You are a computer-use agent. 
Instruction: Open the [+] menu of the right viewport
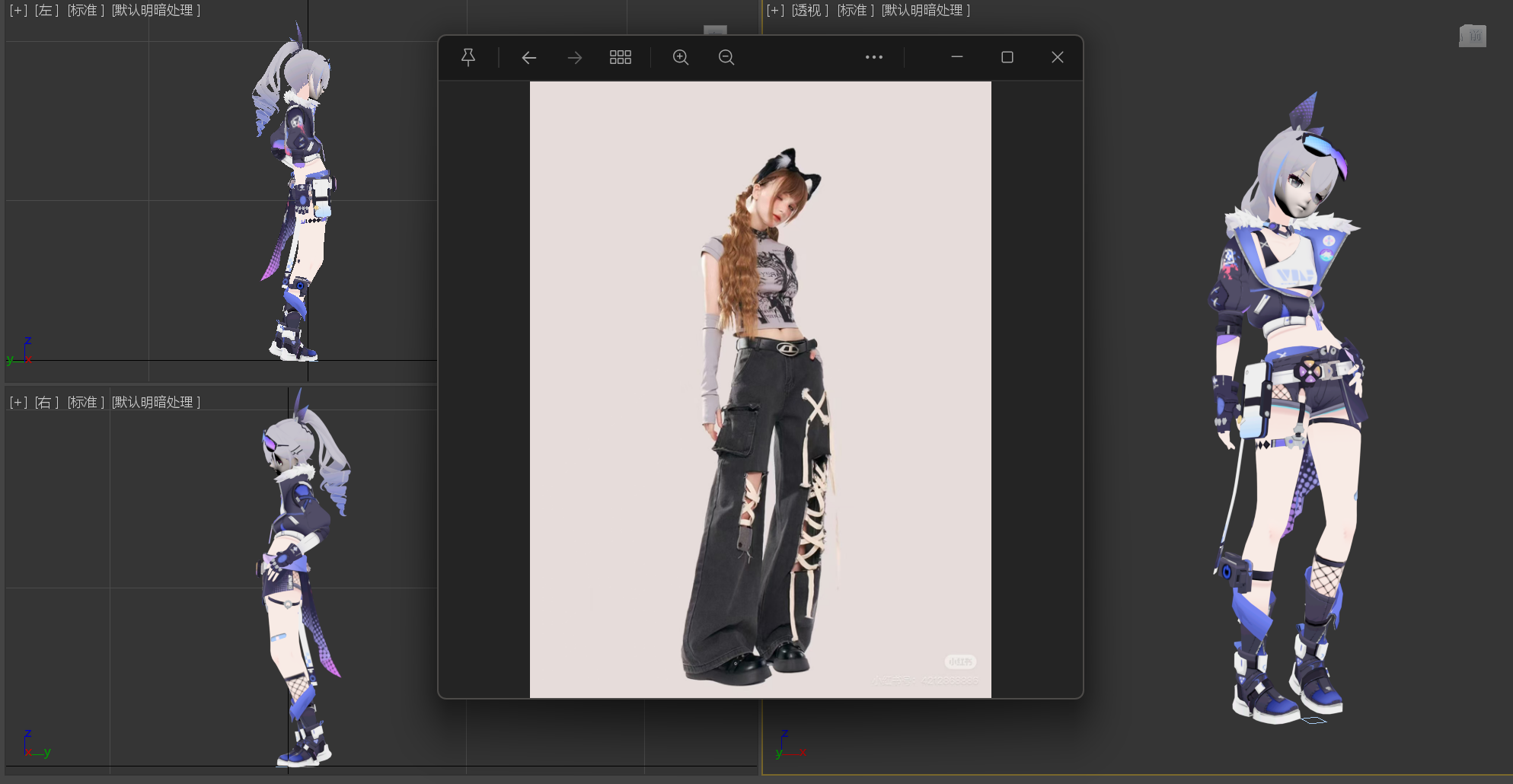pos(18,402)
